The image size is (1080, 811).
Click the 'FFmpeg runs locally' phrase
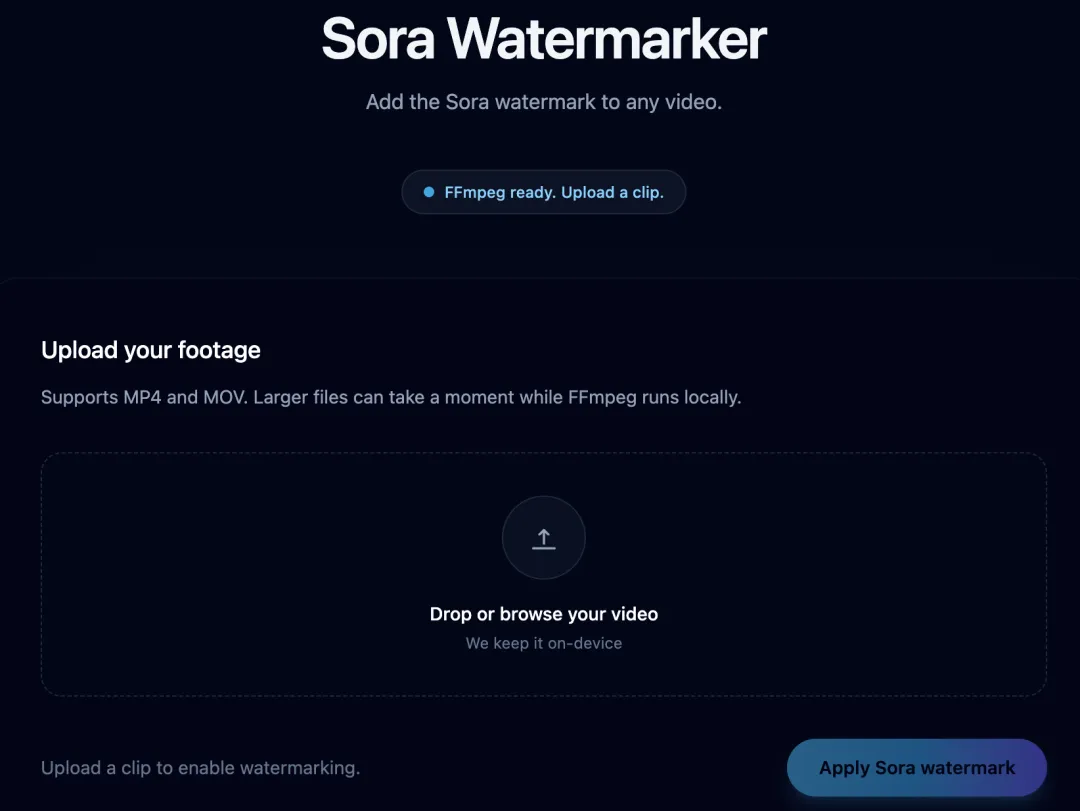(654, 397)
